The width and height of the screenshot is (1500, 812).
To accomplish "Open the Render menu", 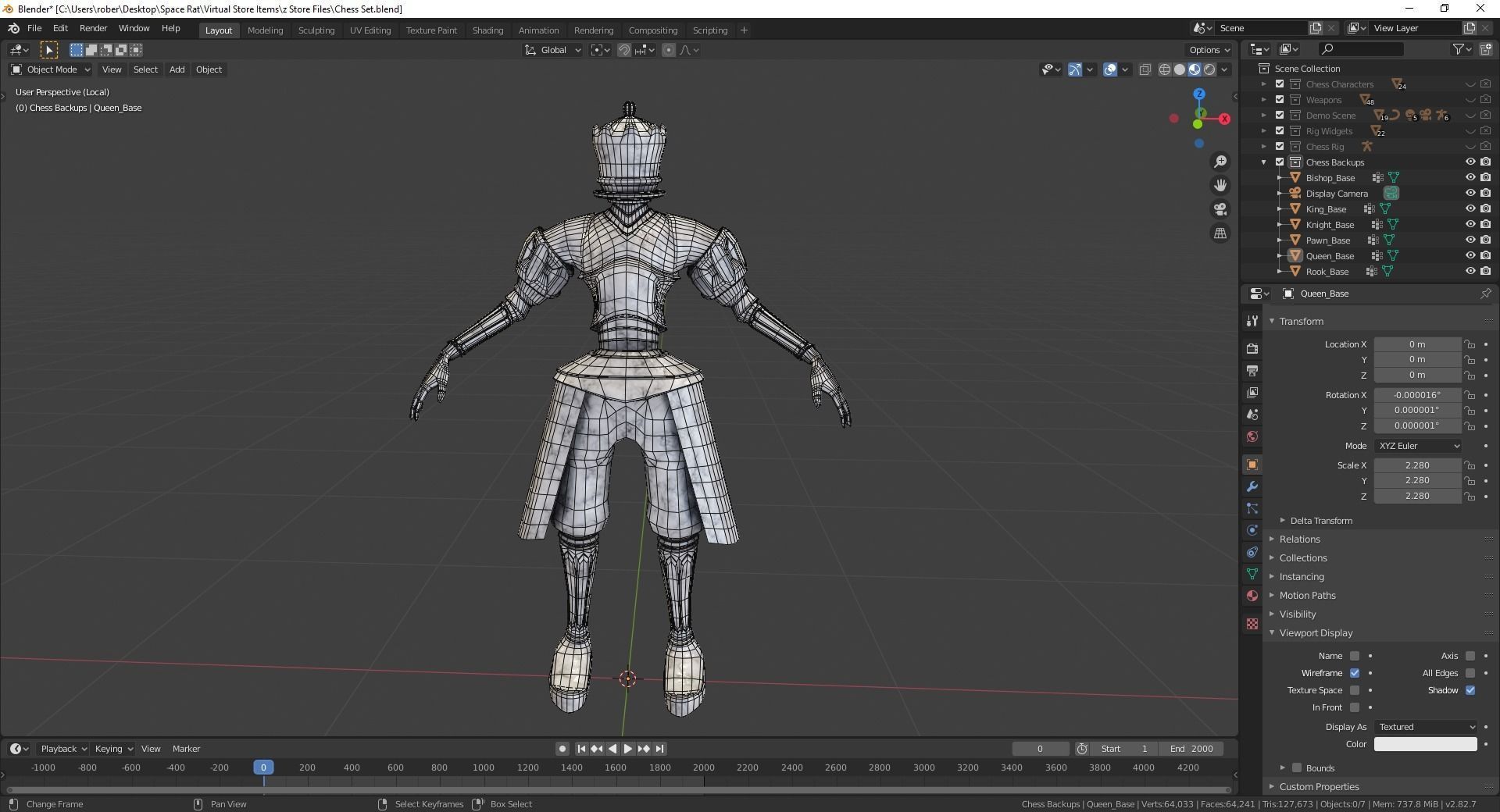I will click(x=93, y=28).
